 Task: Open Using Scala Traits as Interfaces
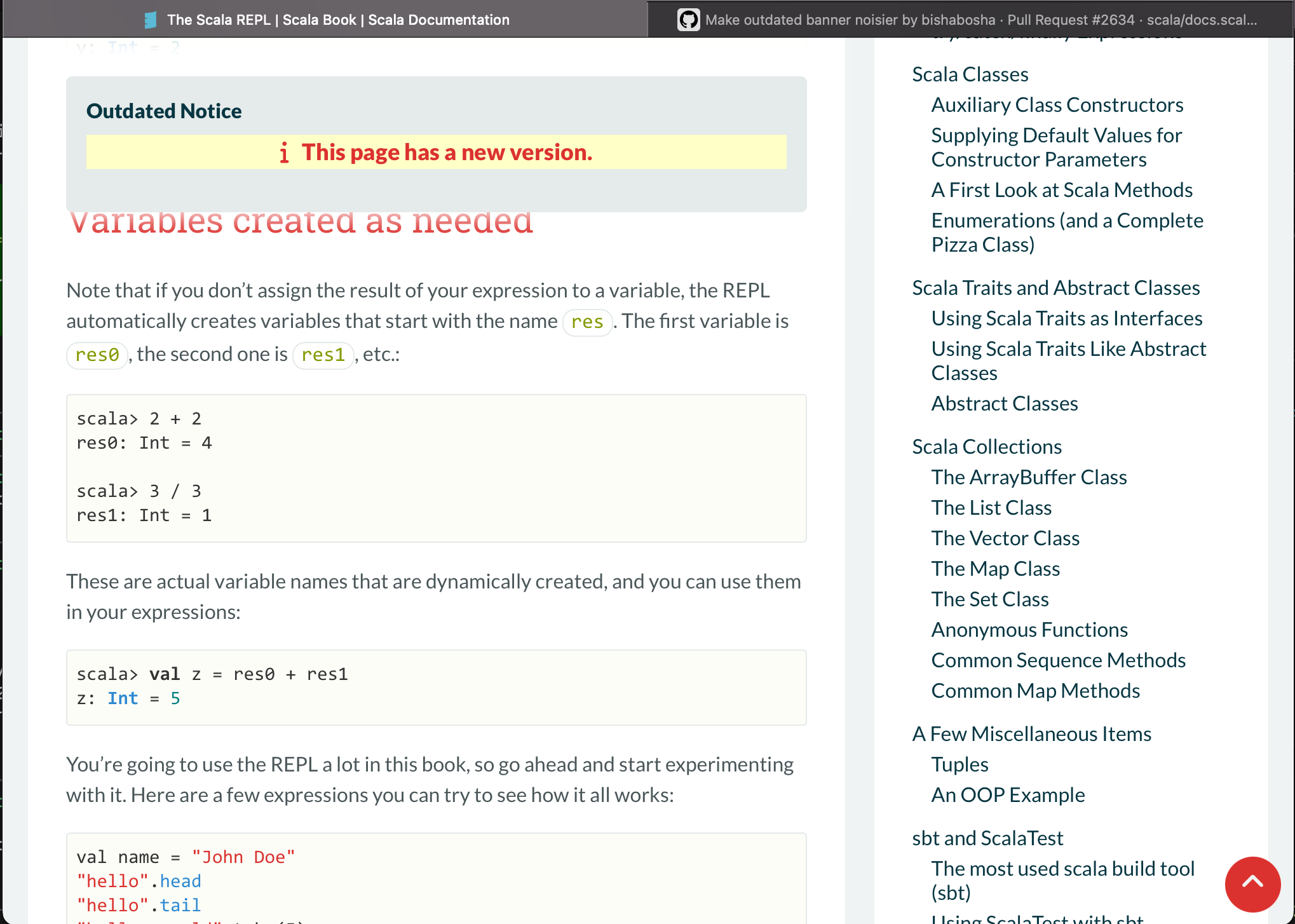(1066, 318)
